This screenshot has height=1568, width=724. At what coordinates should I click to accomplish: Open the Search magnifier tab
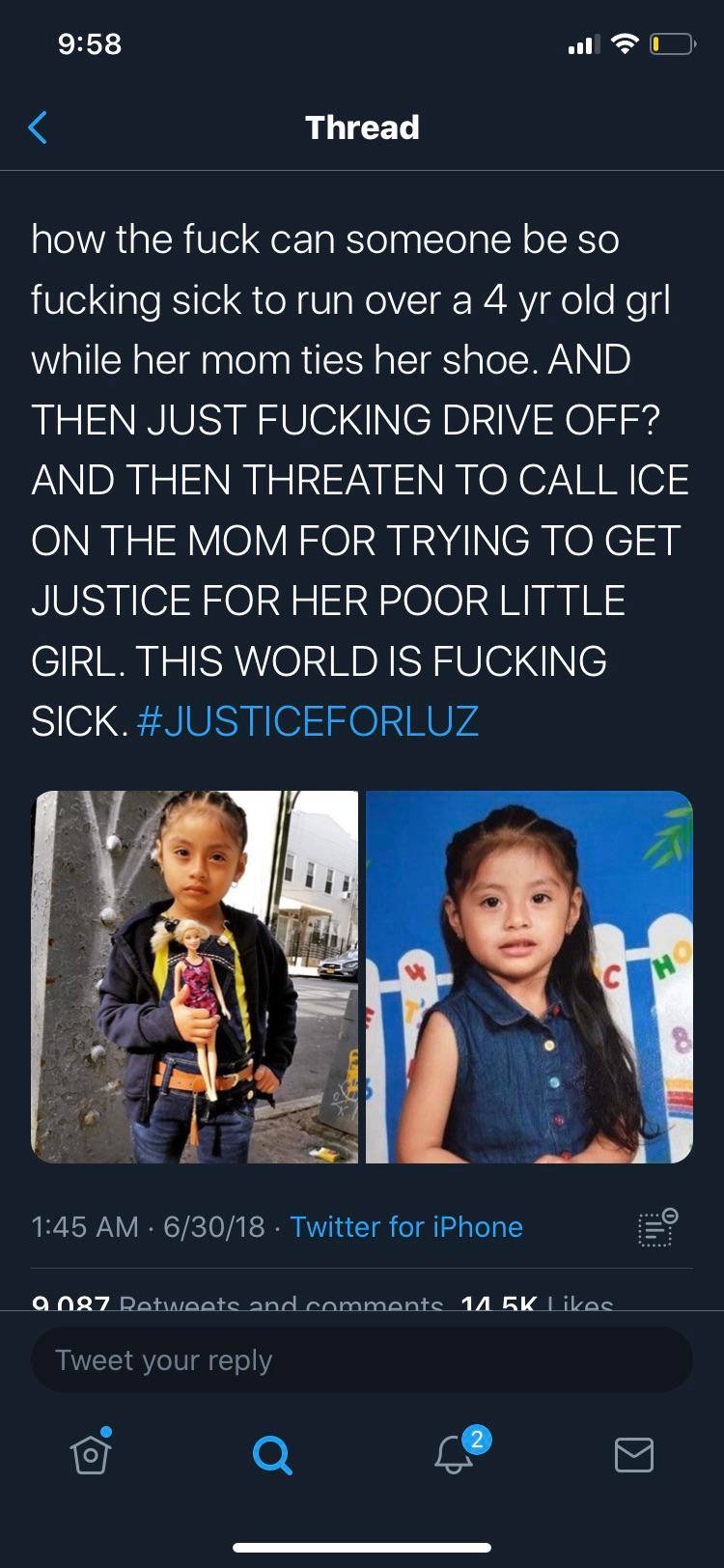(271, 1454)
